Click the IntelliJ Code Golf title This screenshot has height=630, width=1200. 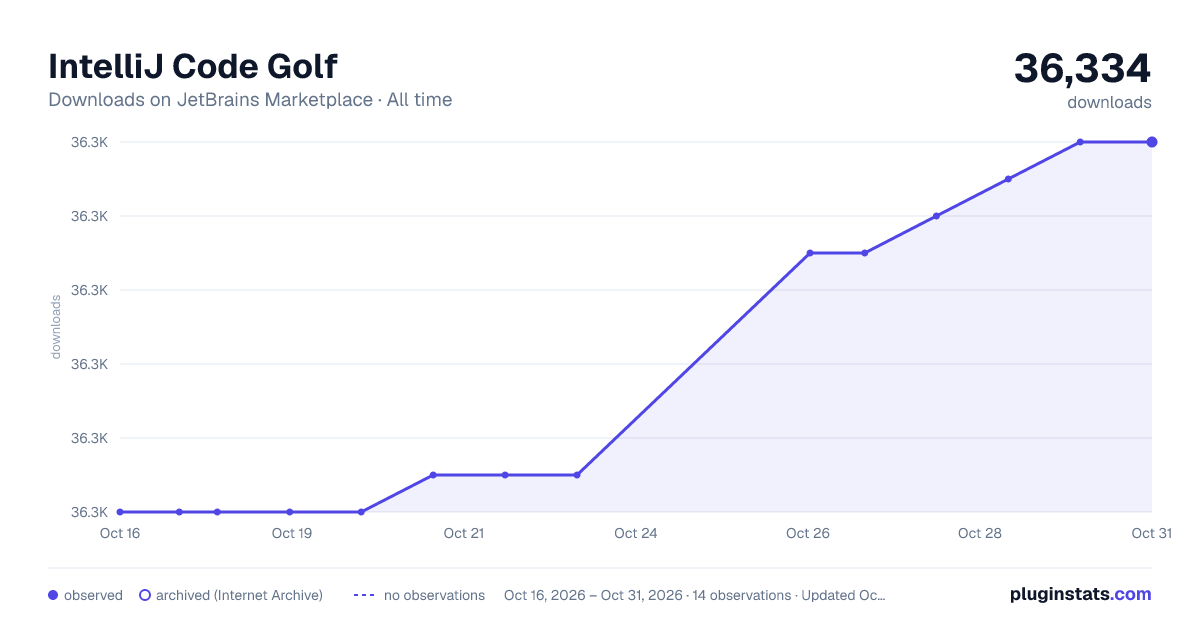coord(193,66)
